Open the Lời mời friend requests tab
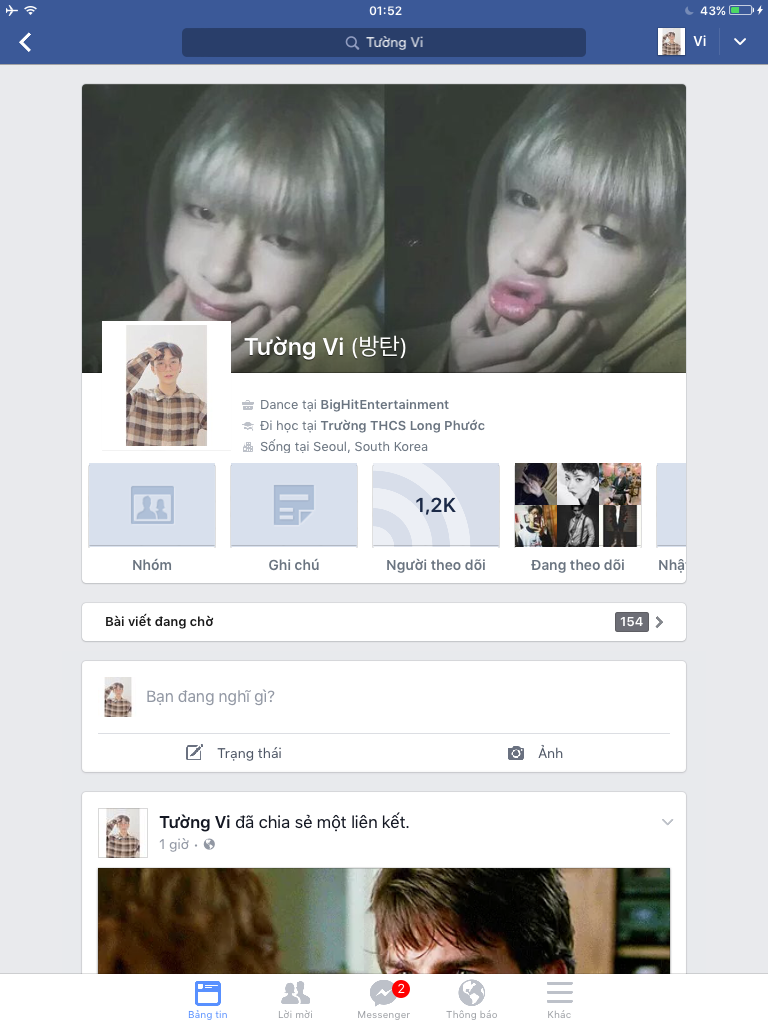Image resolution: width=768 pixels, height=1024 pixels. (x=295, y=999)
